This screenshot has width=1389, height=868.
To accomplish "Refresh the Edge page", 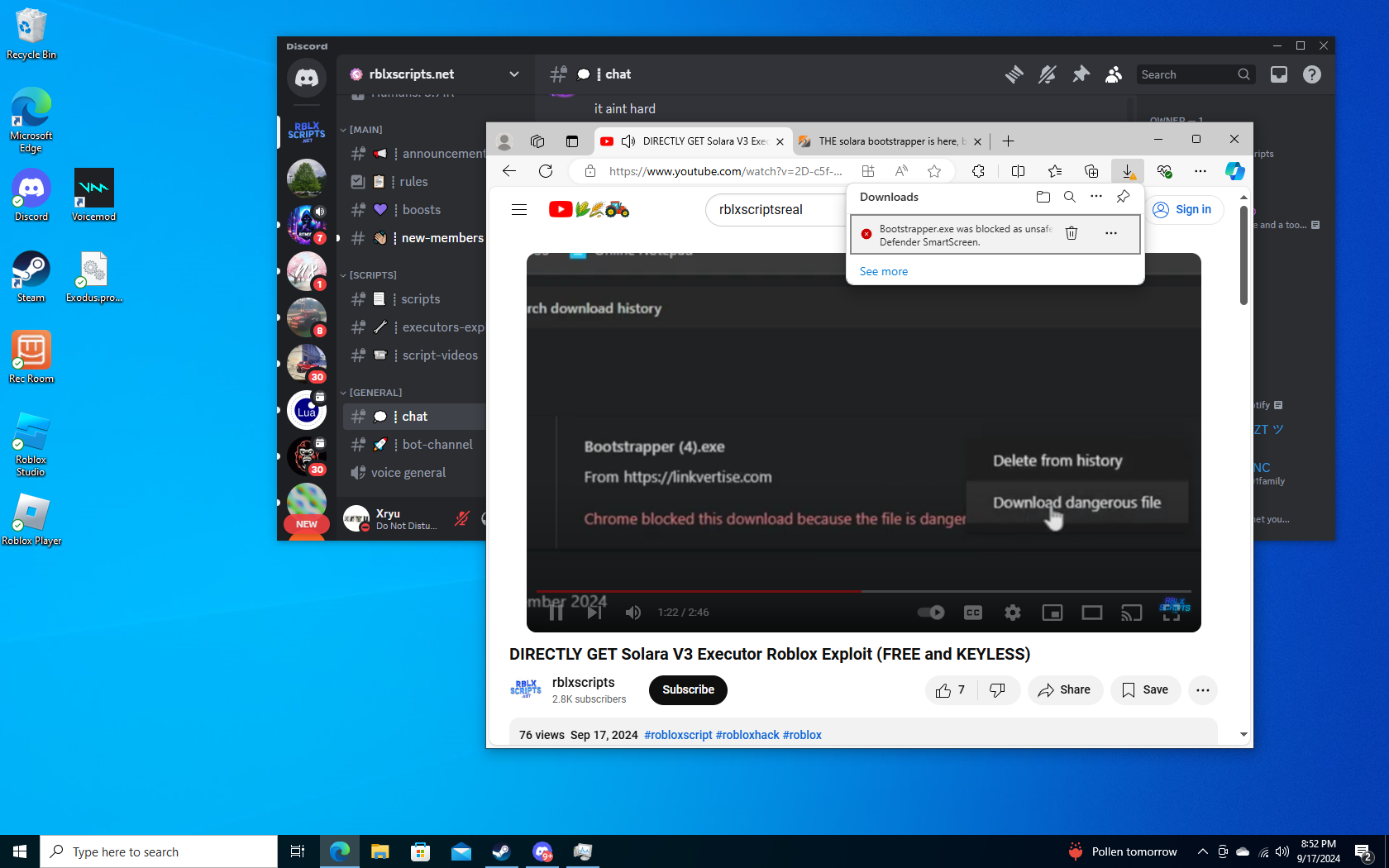I will (x=546, y=171).
